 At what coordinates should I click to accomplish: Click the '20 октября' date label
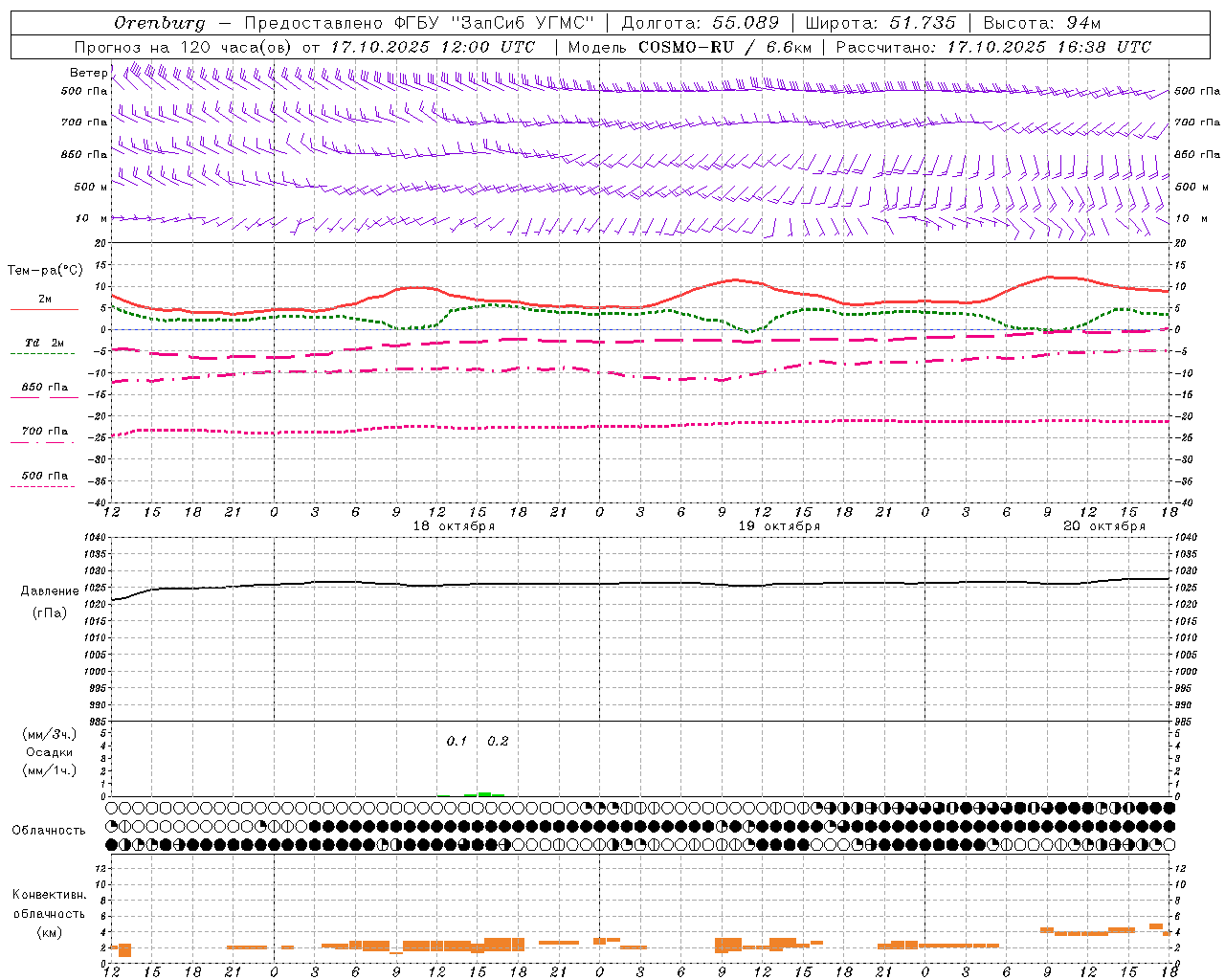click(1104, 526)
